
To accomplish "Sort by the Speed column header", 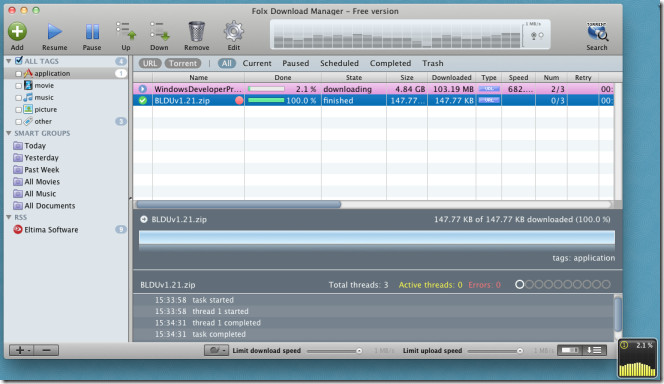I will click(x=518, y=77).
